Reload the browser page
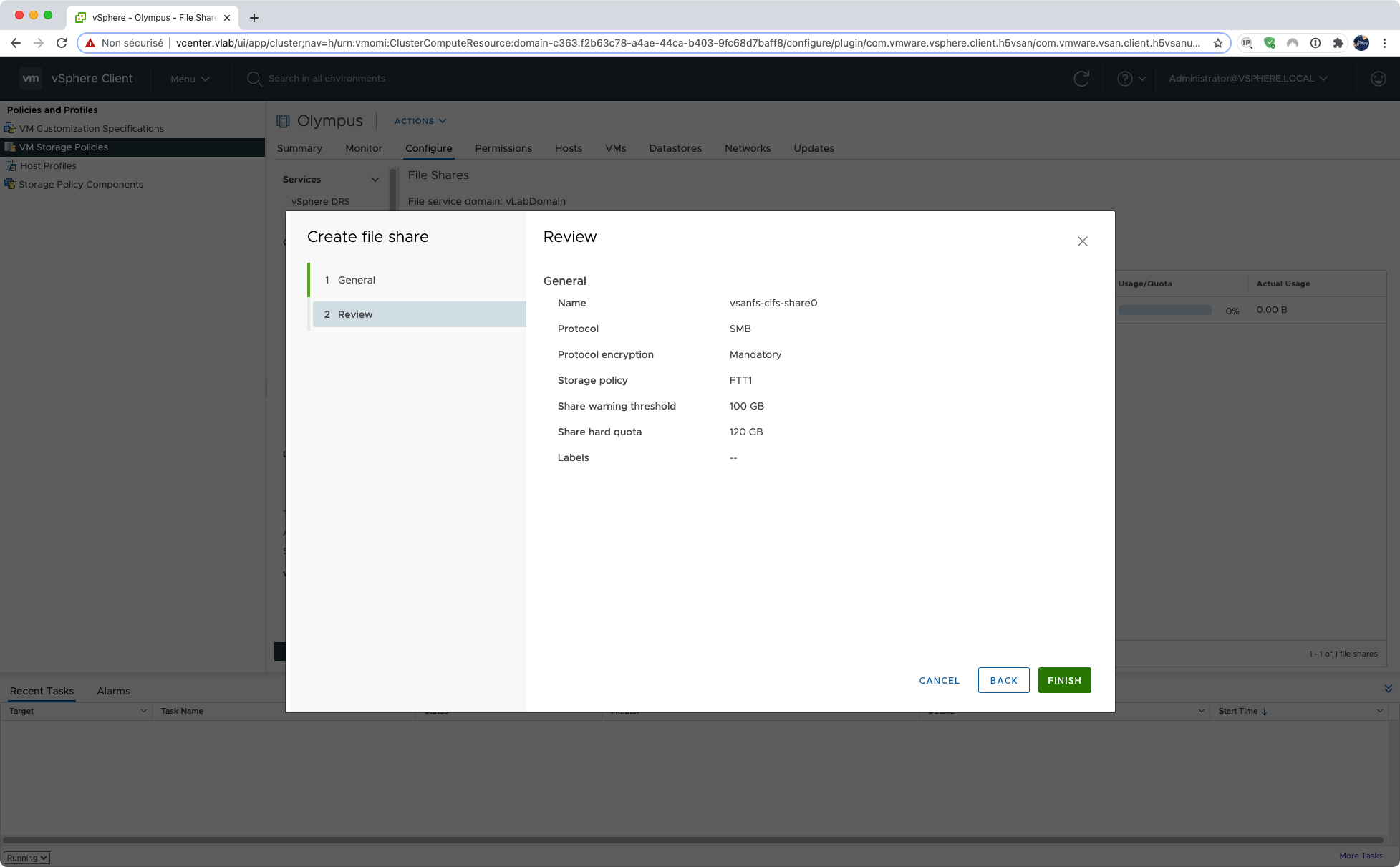 pyautogui.click(x=62, y=43)
